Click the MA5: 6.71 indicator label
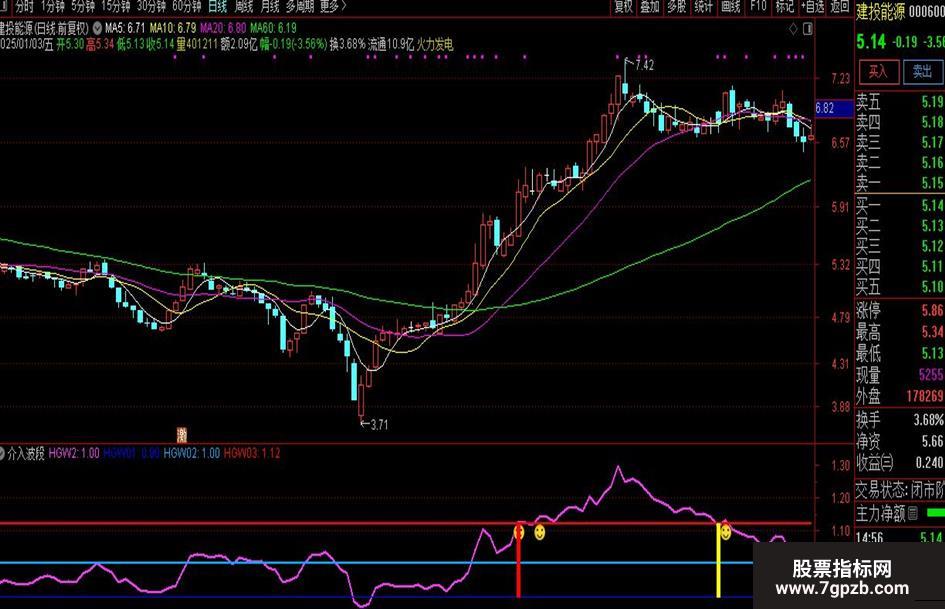Screen dimensions: 945x609 pyautogui.click(x=125, y=28)
